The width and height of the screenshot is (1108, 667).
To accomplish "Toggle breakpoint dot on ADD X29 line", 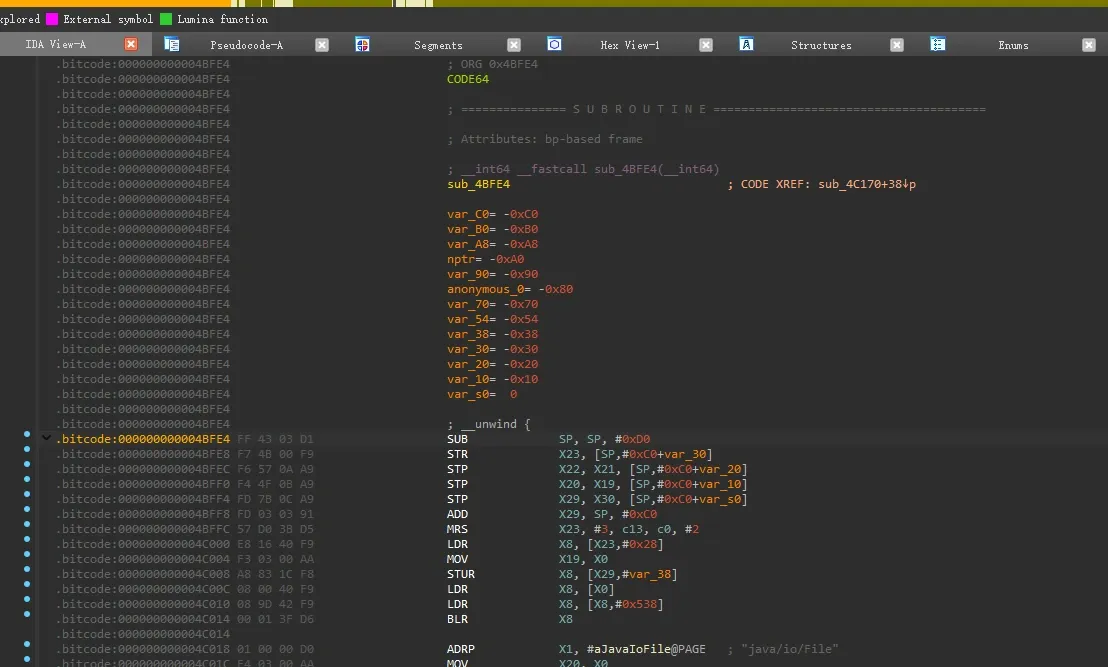I will [27, 509].
